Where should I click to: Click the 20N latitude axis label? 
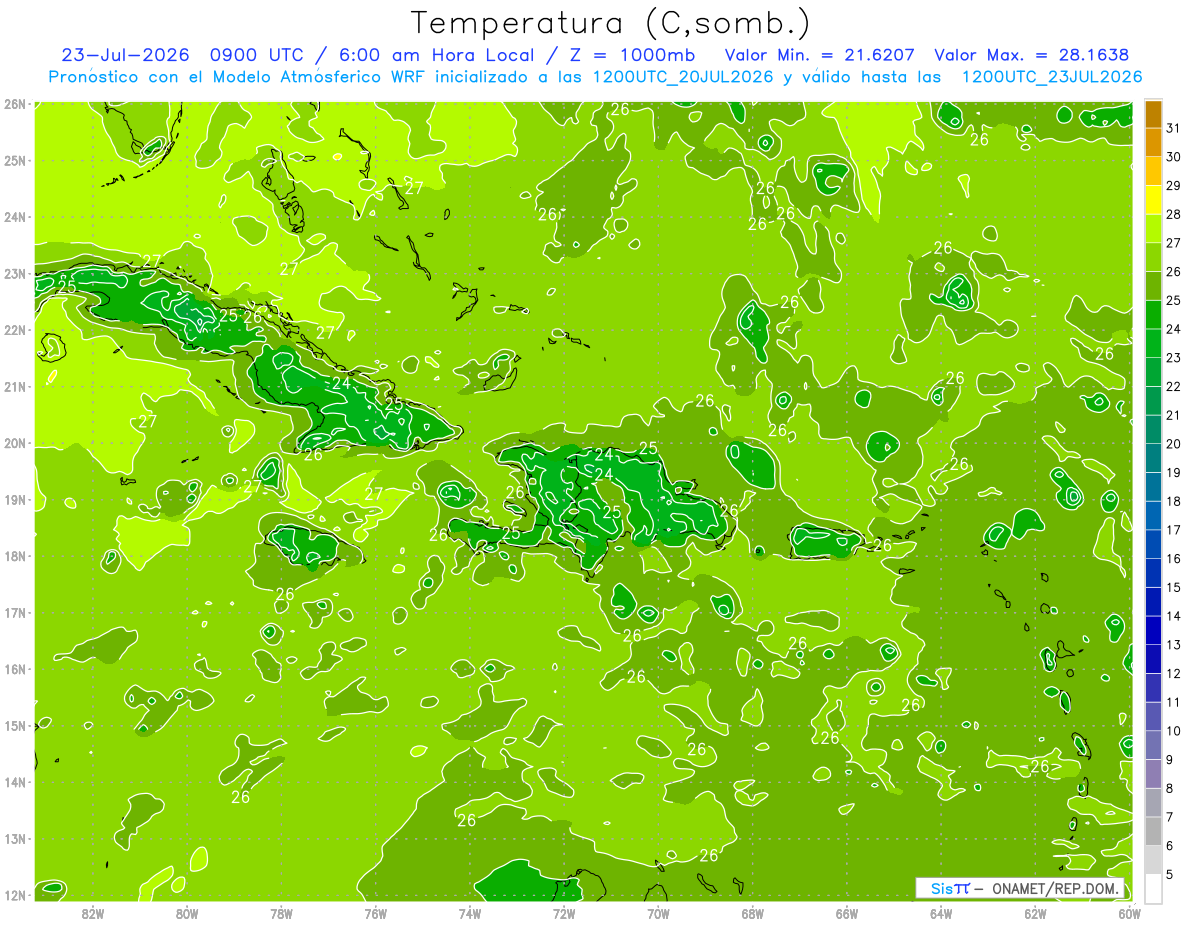click(x=15, y=443)
